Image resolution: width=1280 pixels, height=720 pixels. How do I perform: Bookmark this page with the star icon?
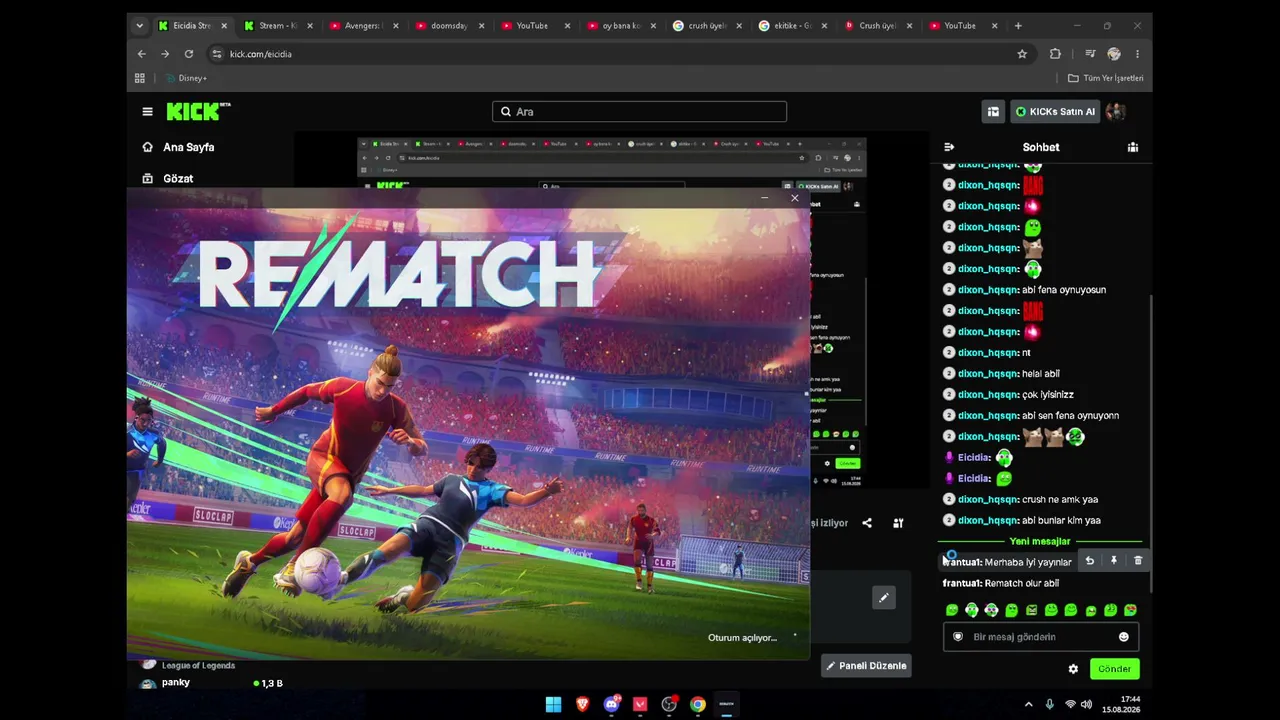(1022, 54)
